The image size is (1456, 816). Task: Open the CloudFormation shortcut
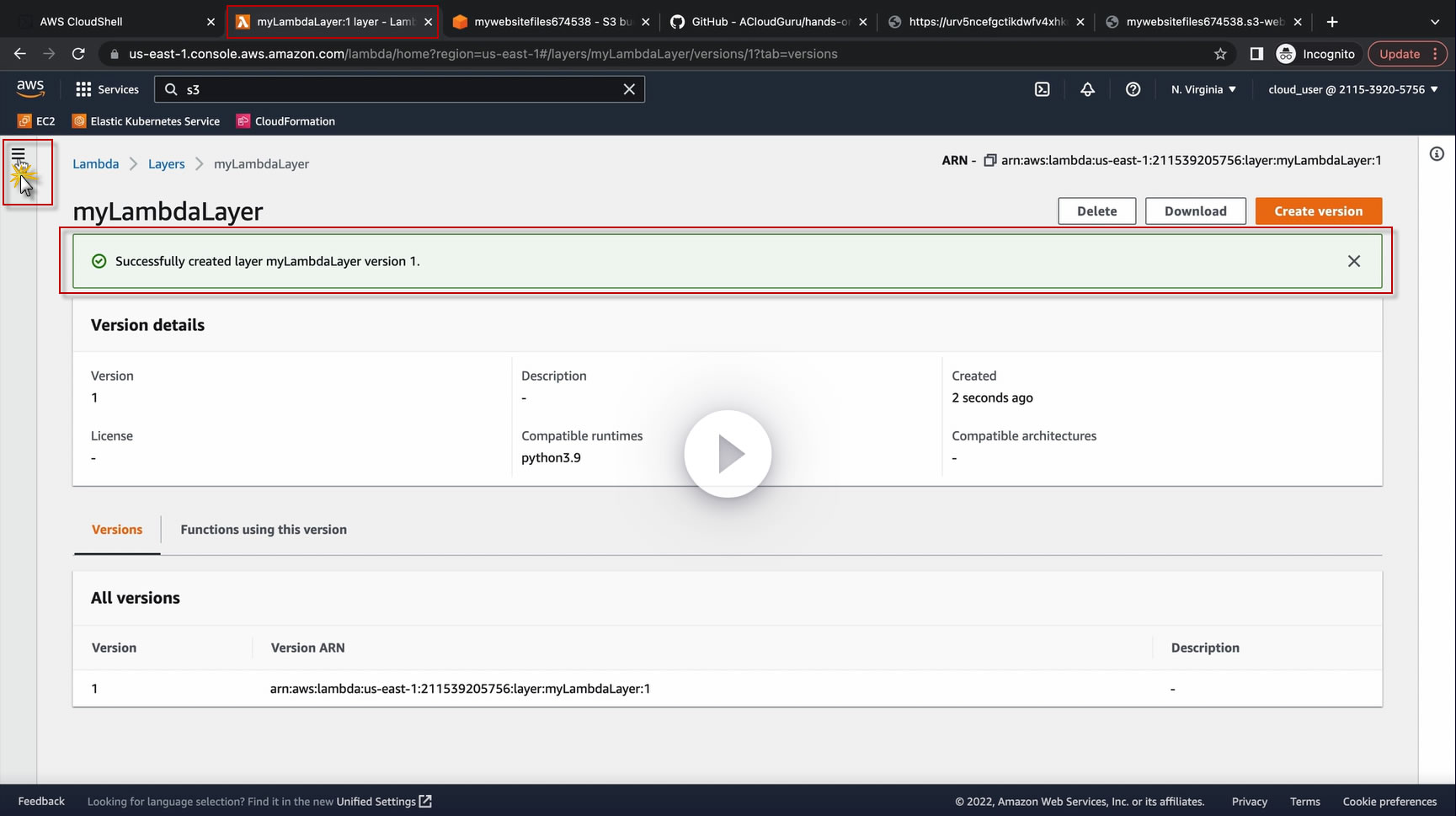(286, 121)
